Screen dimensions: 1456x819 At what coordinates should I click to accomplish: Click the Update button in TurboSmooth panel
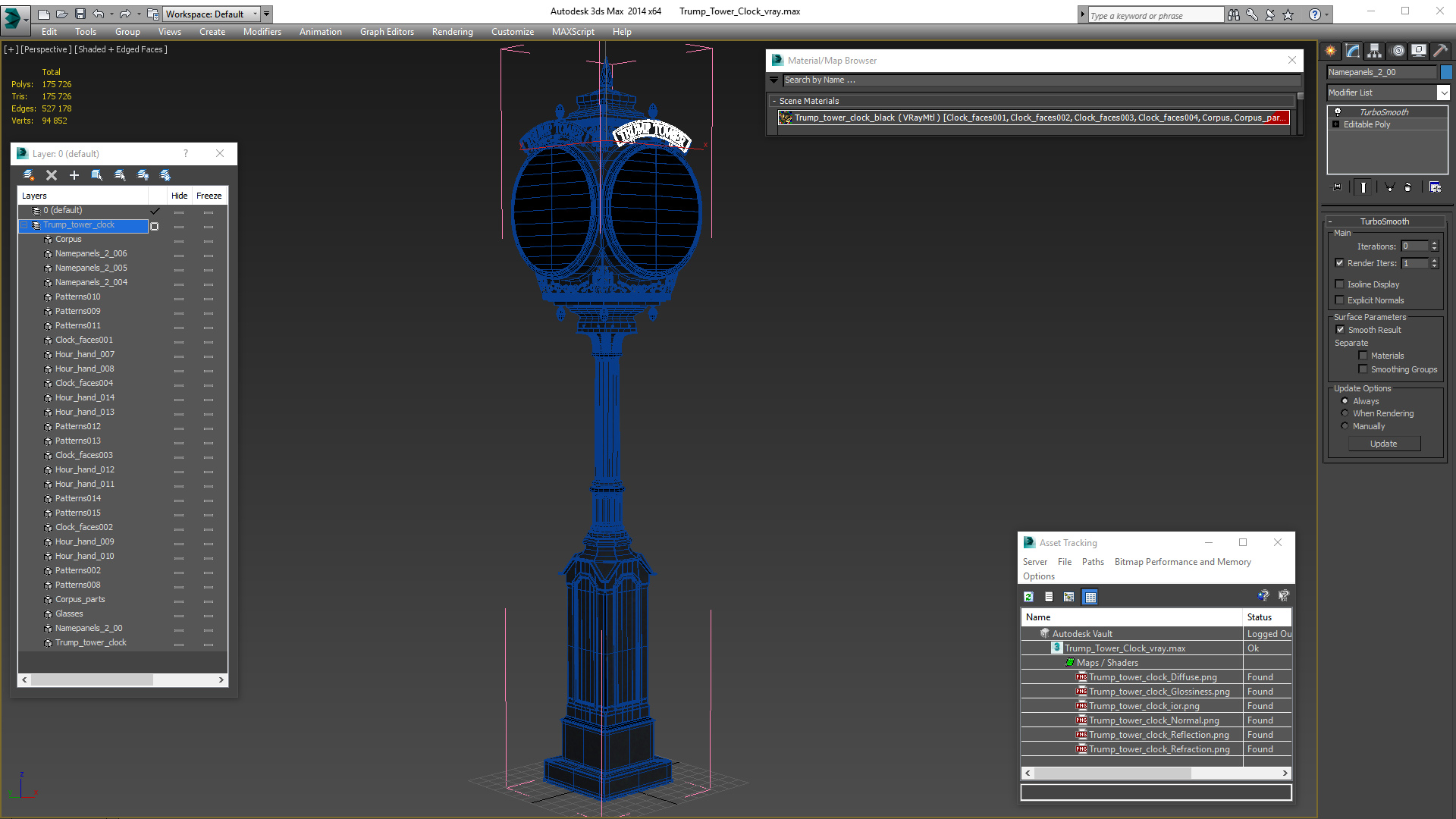tap(1384, 443)
